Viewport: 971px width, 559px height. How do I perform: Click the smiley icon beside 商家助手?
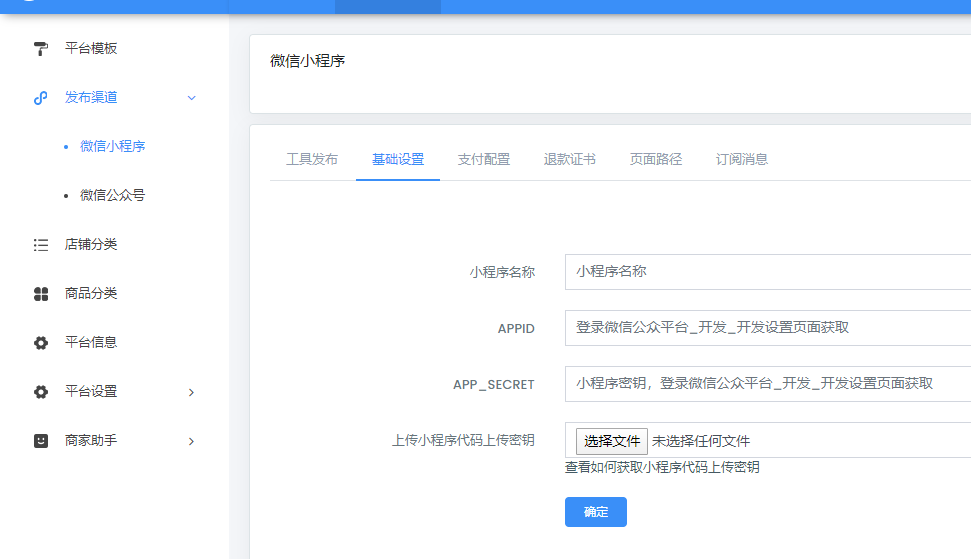click(41, 441)
